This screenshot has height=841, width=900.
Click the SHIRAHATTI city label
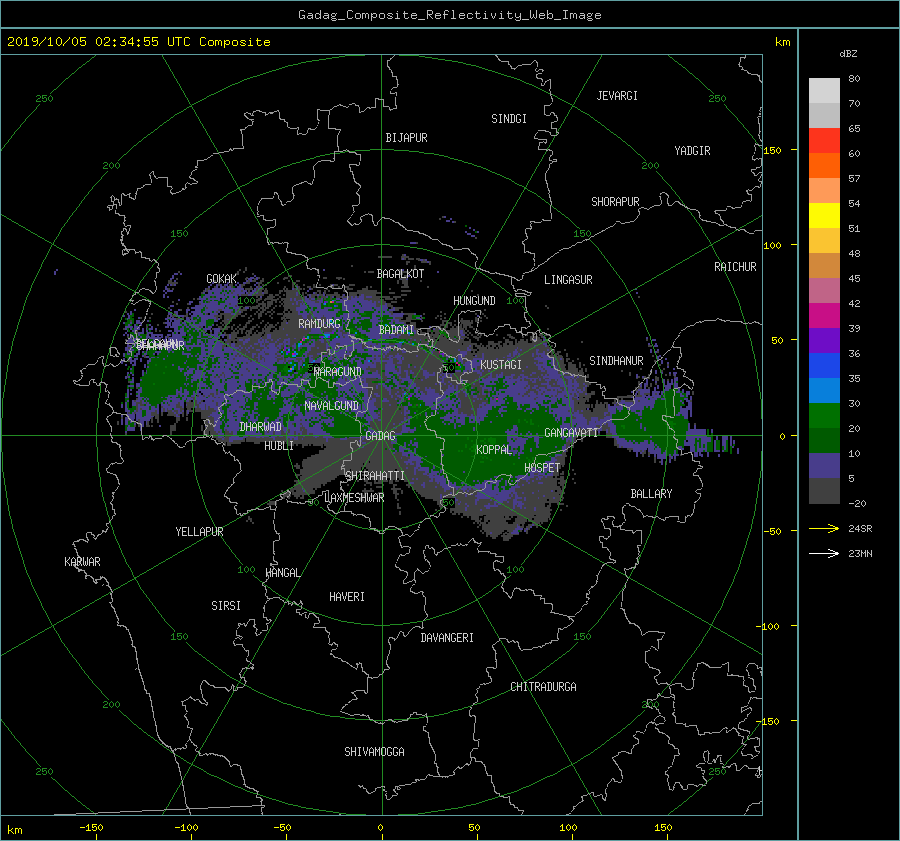(x=375, y=476)
